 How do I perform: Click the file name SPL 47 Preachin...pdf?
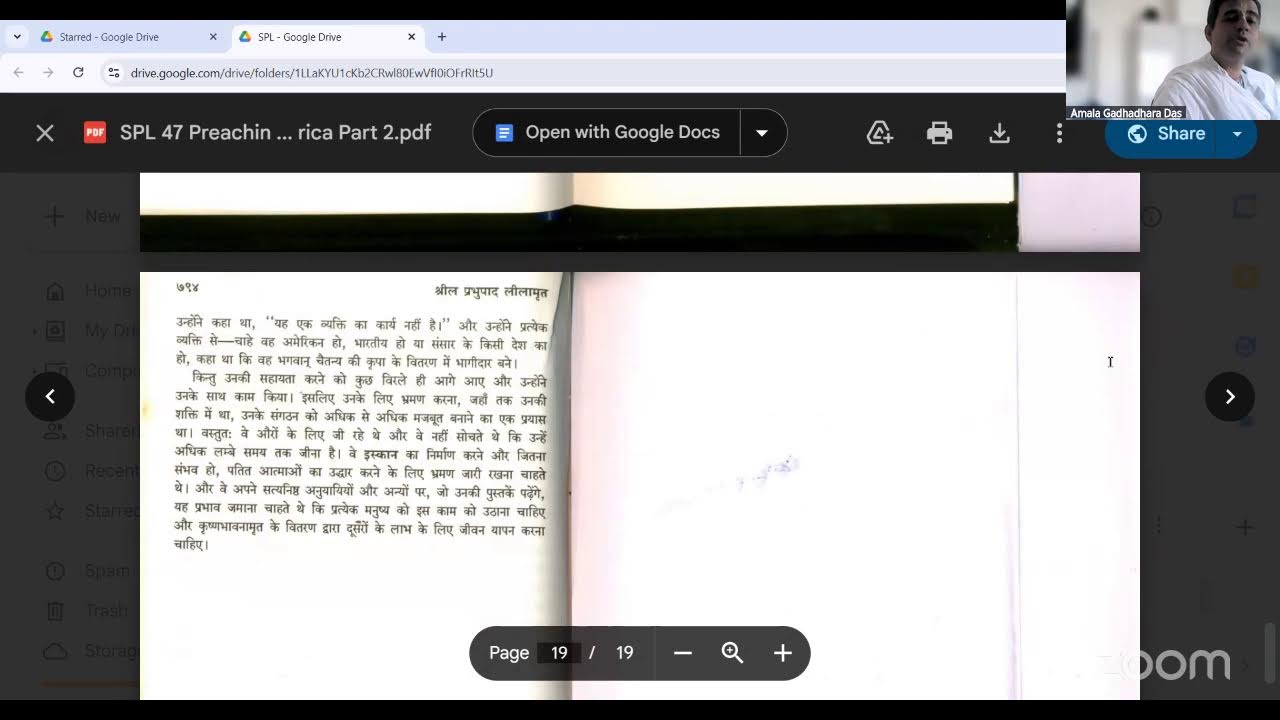(x=275, y=132)
